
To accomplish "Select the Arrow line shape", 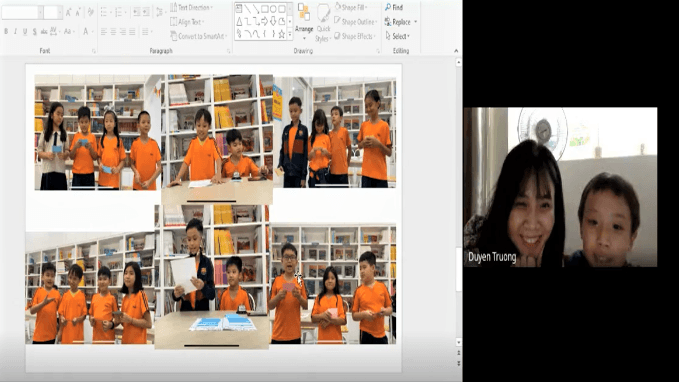I will (x=256, y=9).
